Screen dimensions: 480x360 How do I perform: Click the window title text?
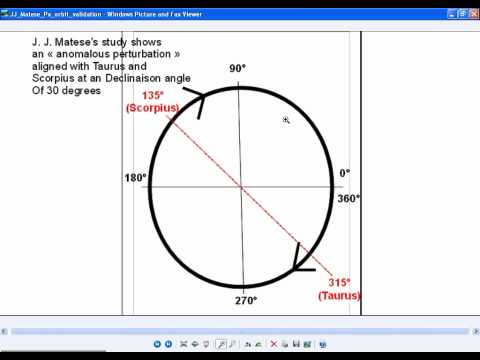click(106, 14)
